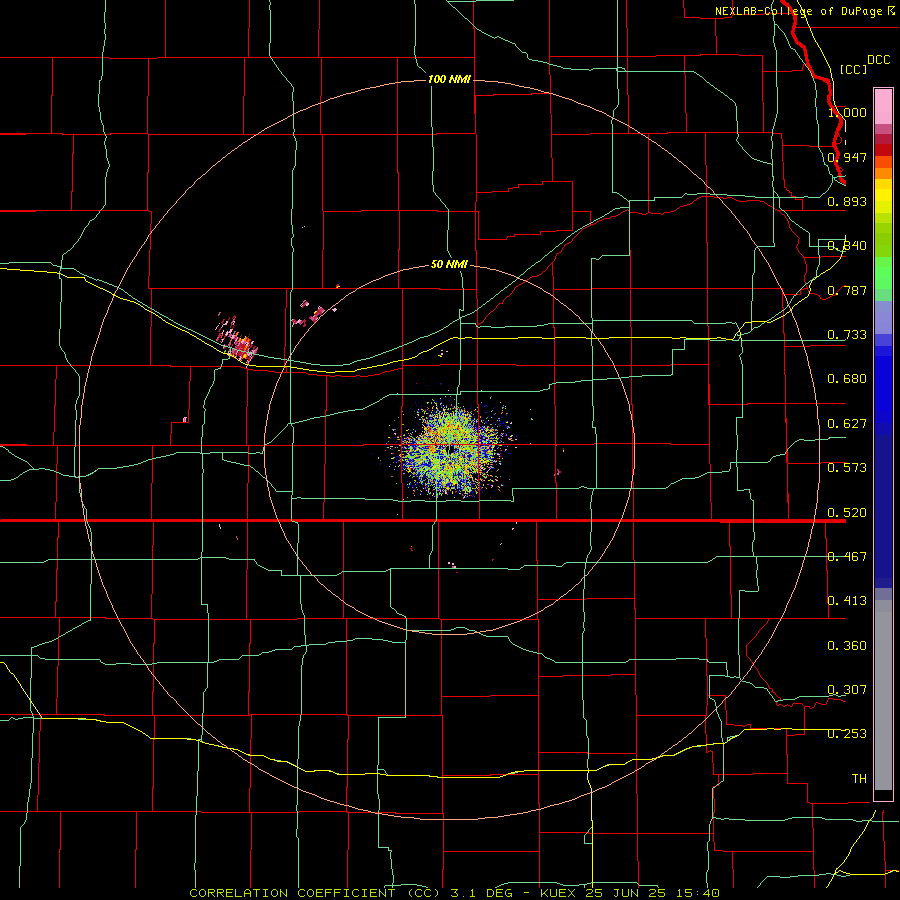
Task: Click the pink-red echo cluster northwest of radar
Action: click(x=236, y=339)
